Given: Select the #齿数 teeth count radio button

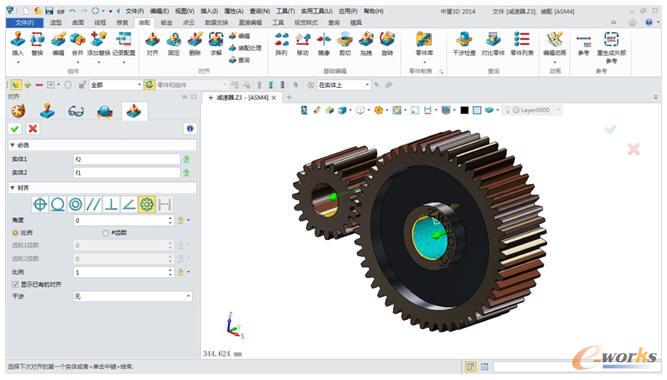Looking at the screenshot, I should [x=105, y=233].
